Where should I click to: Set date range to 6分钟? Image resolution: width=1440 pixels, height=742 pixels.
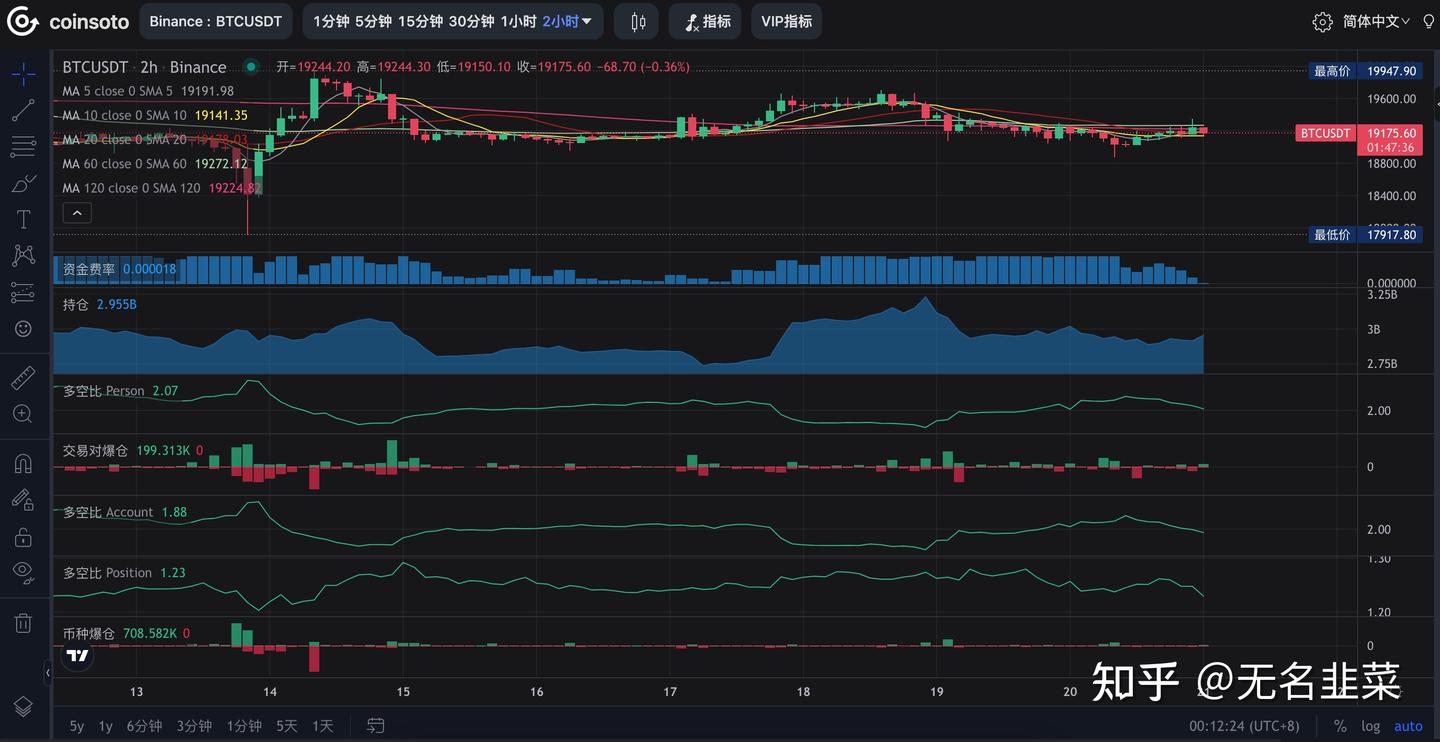point(144,726)
